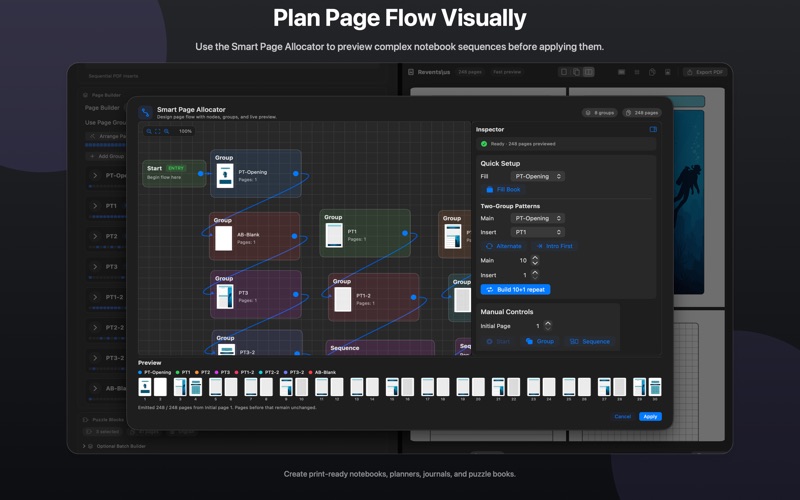Click the PT-Opening node output connector dot

click(x=295, y=173)
